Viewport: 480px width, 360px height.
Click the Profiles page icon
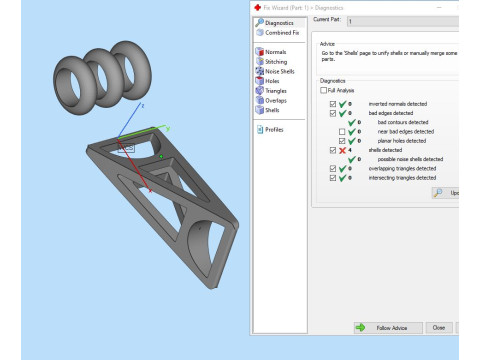pos(260,129)
